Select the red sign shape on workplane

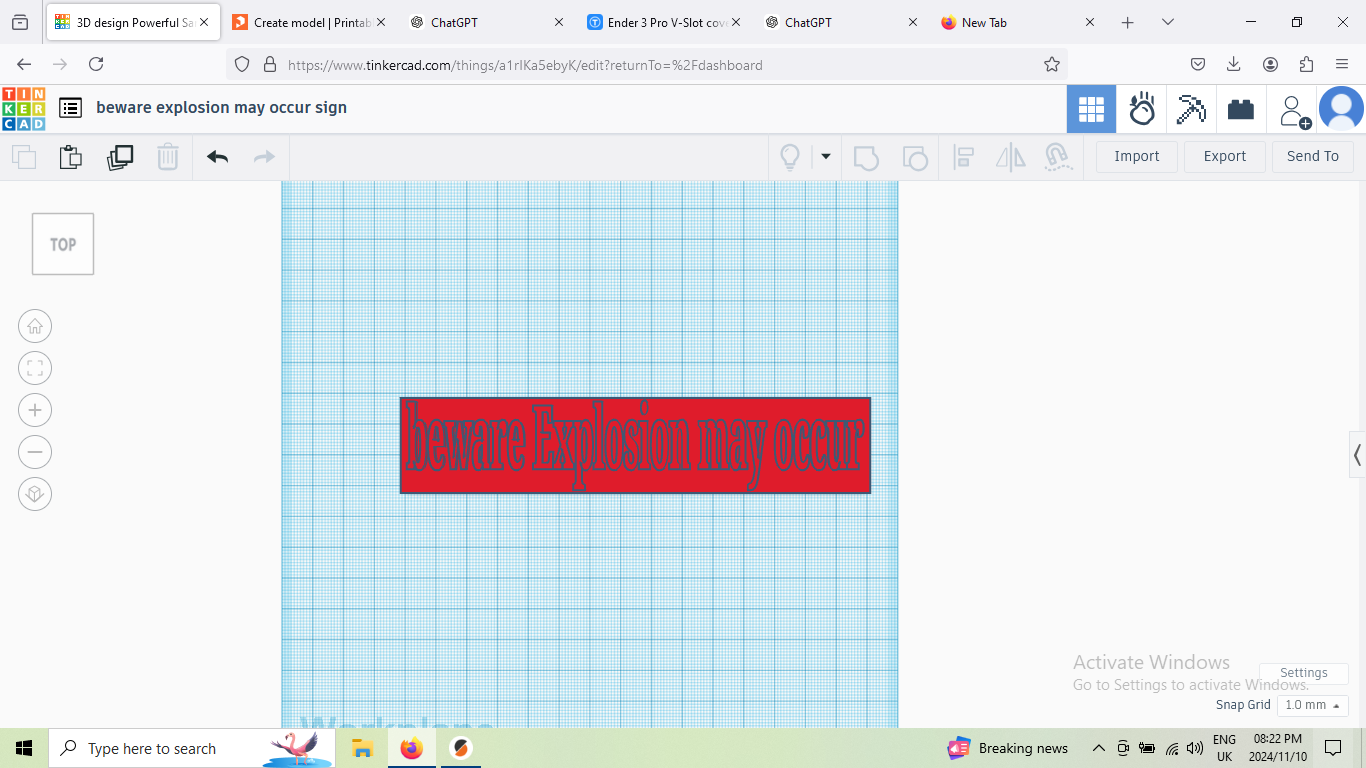click(635, 445)
